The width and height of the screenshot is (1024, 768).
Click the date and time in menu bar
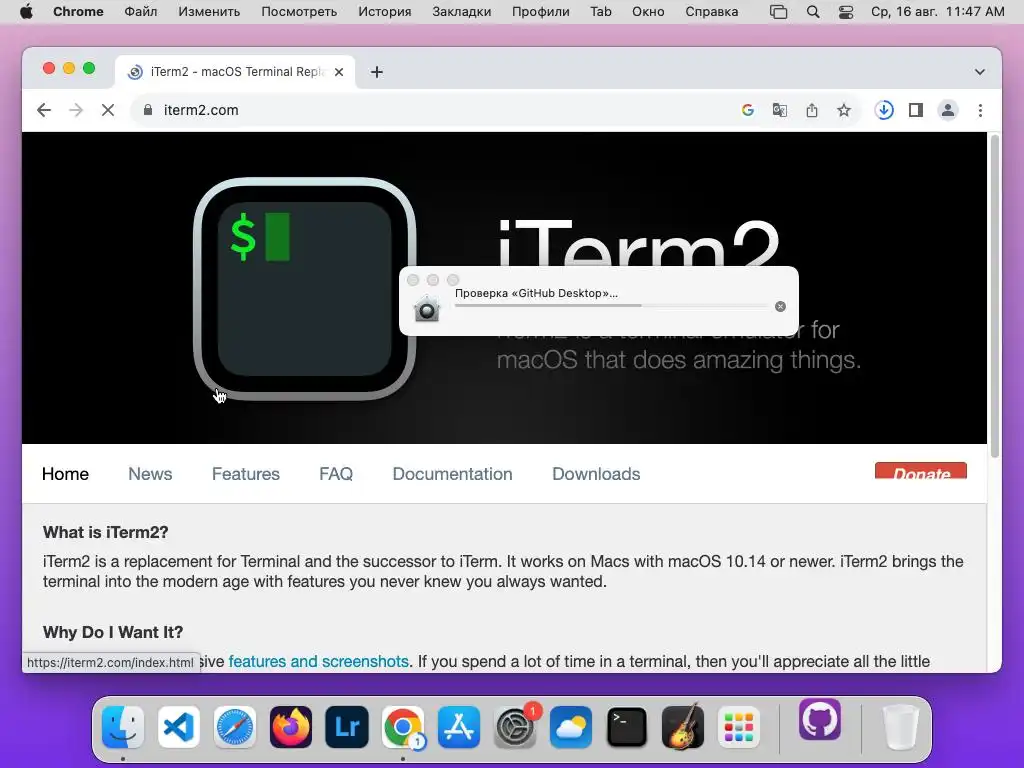point(938,12)
